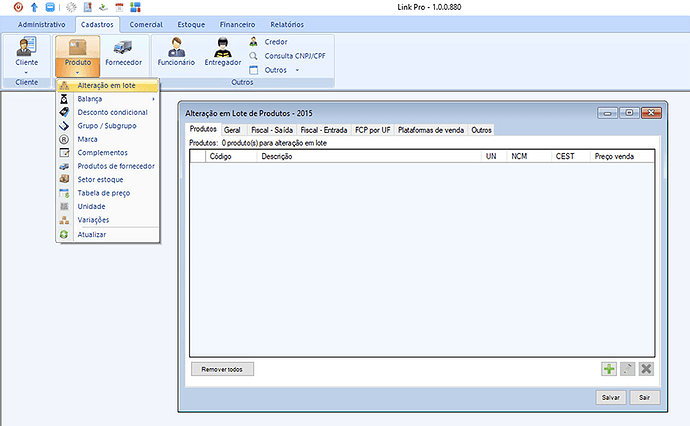Open the Funcionário ribbon button

click(176, 52)
